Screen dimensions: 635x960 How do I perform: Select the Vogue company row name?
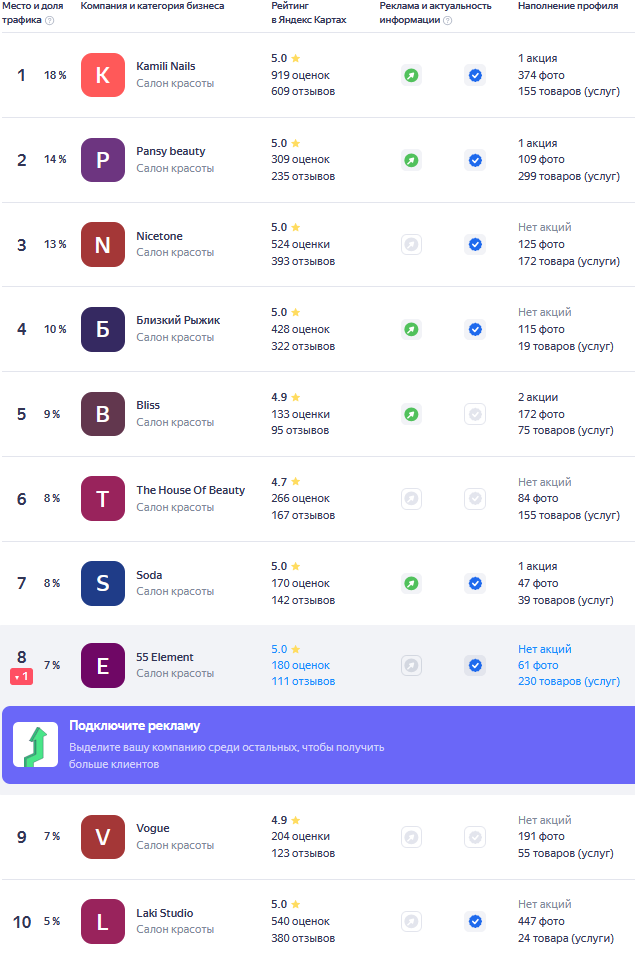pos(152,828)
